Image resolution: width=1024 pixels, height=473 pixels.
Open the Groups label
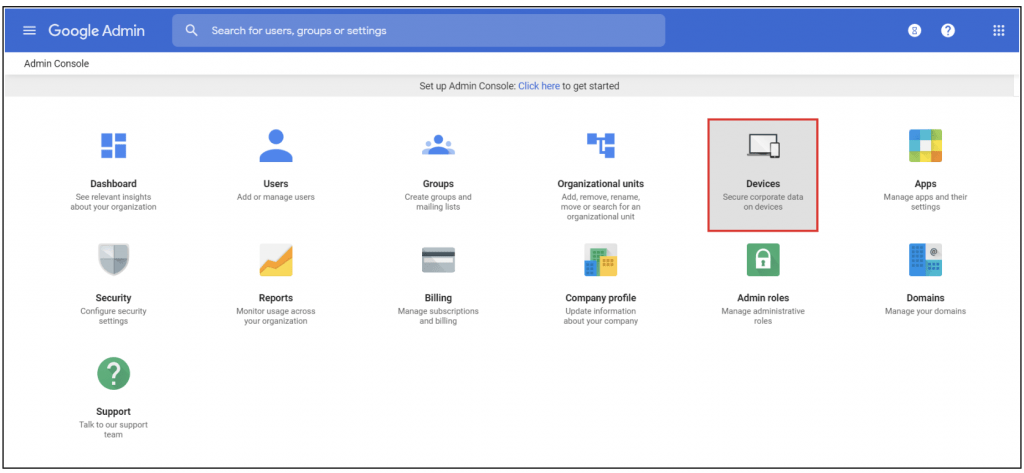438,184
